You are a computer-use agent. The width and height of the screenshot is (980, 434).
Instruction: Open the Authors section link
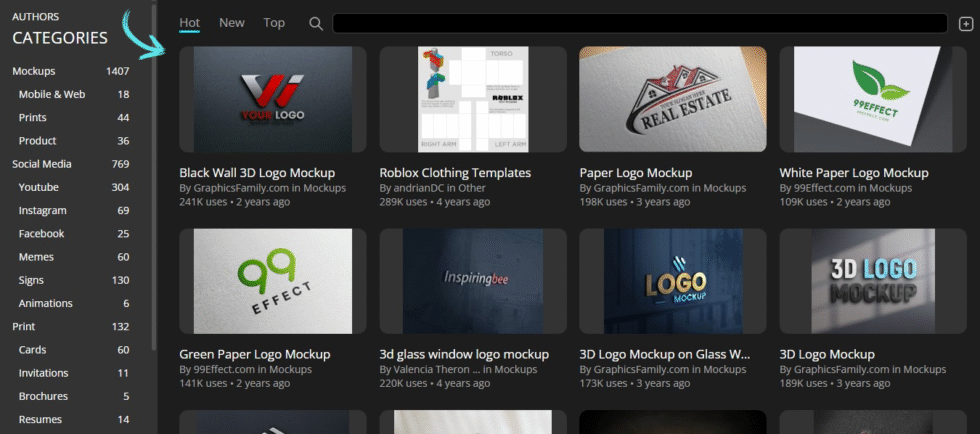(35, 17)
